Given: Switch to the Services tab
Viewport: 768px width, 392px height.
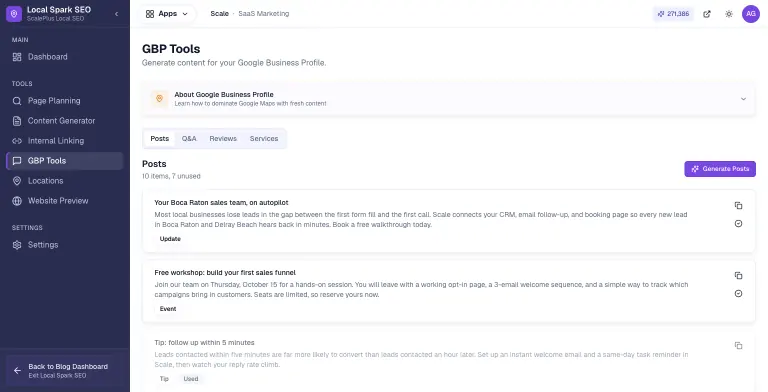Looking at the screenshot, I should click(x=264, y=139).
